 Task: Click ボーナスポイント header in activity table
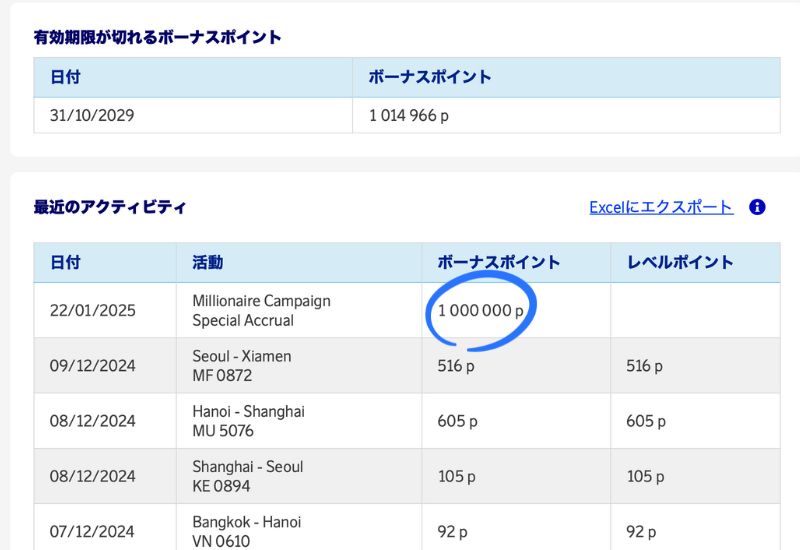pyautogui.click(x=499, y=262)
